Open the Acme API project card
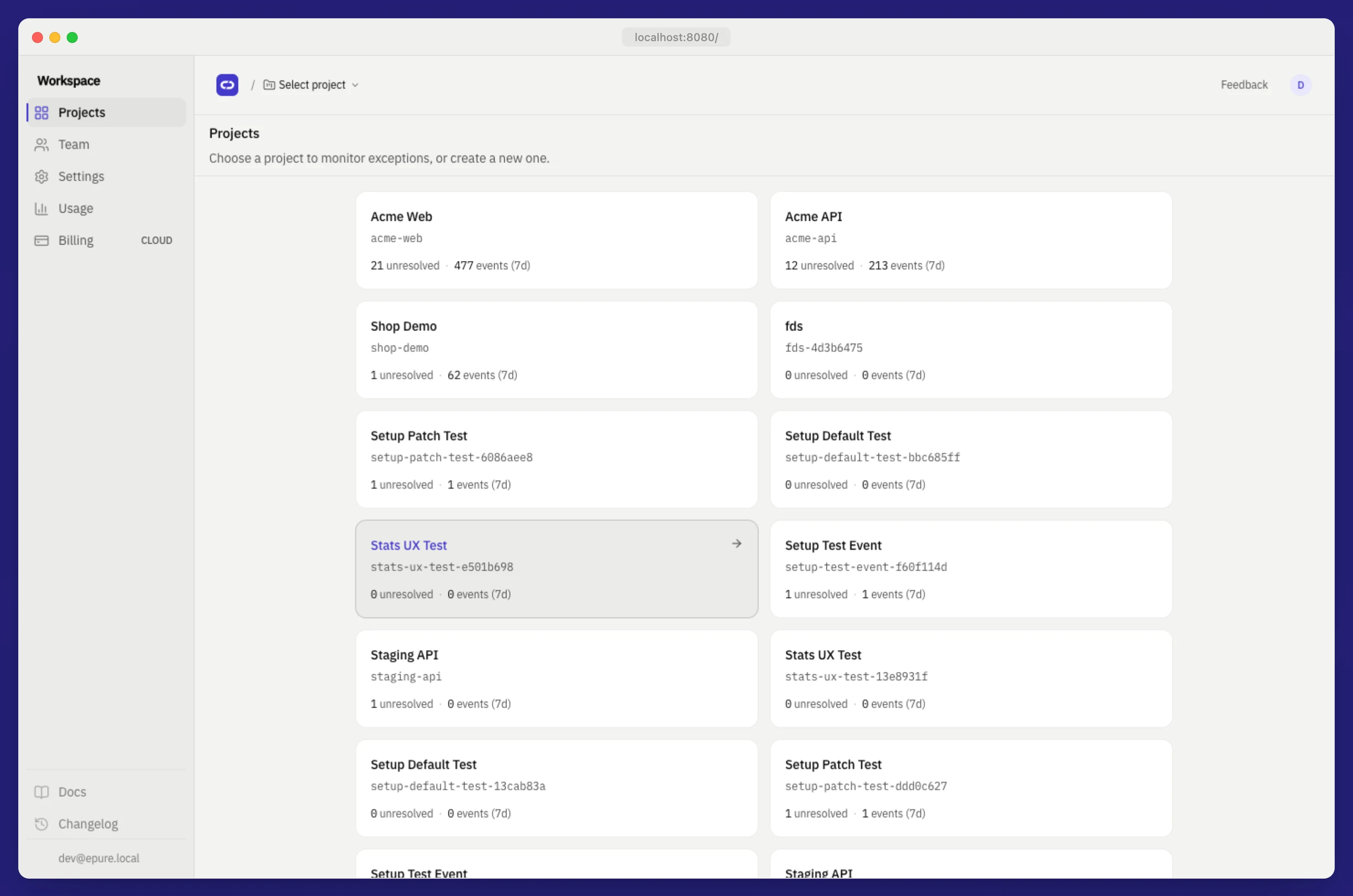Viewport: 1353px width, 896px height. click(971, 240)
